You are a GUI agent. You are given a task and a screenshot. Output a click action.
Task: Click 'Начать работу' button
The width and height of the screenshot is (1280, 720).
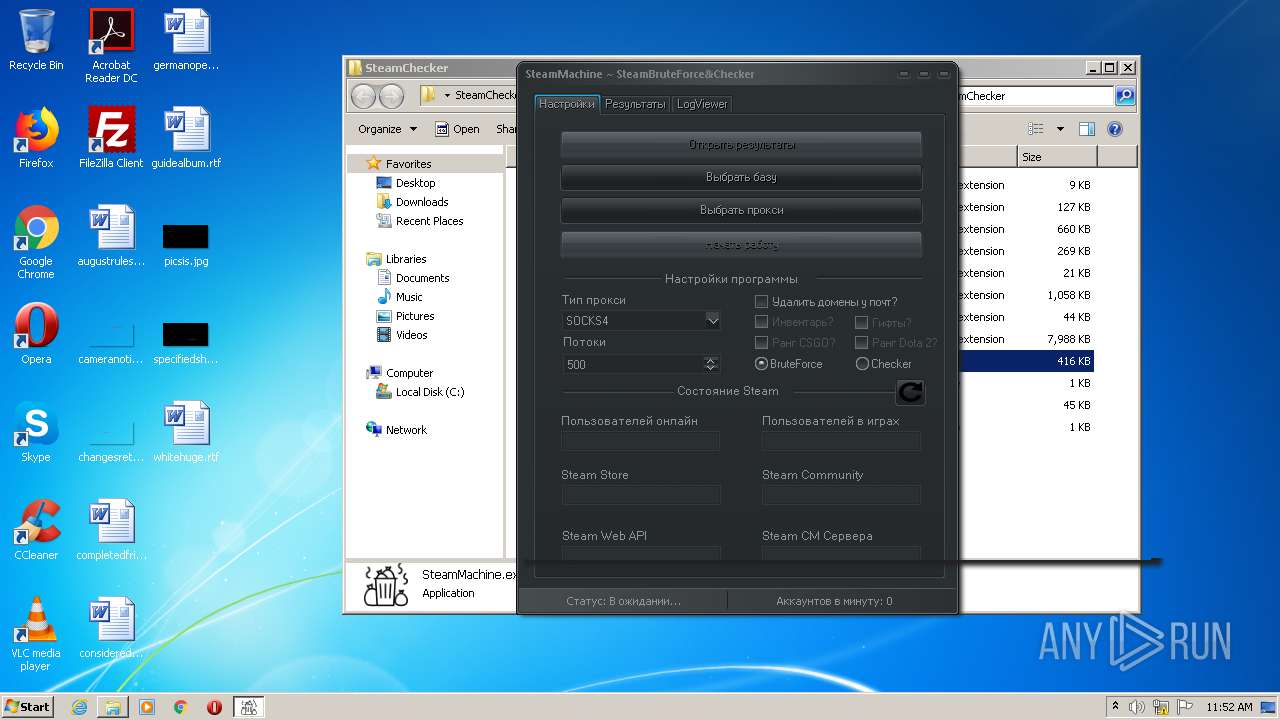(741, 244)
